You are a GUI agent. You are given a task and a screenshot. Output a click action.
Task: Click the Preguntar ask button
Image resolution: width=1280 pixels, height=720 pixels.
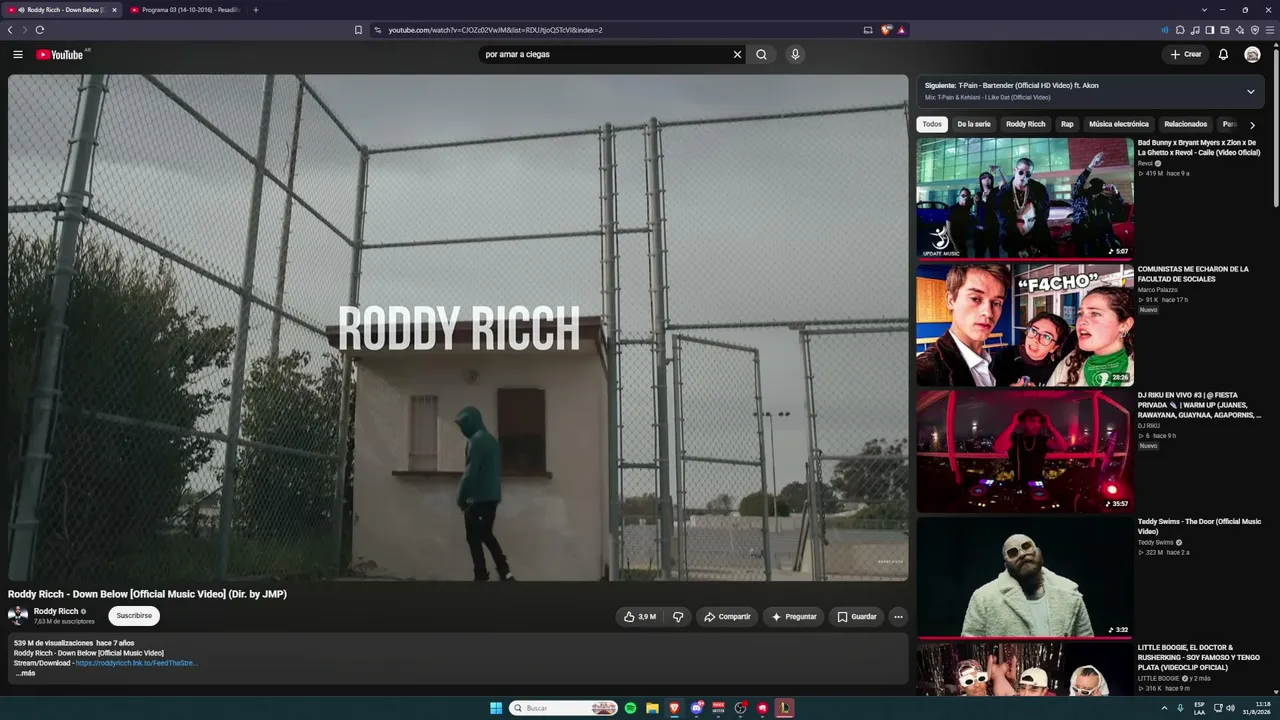tap(794, 617)
